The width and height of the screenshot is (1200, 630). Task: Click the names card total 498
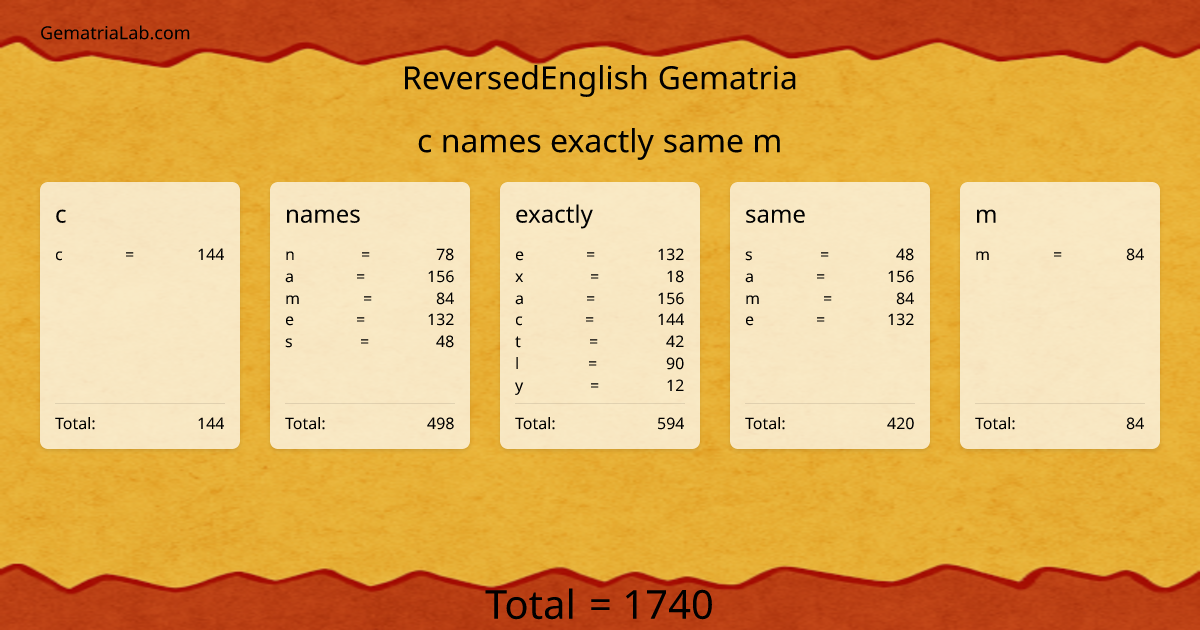click(x=441, y=424)
